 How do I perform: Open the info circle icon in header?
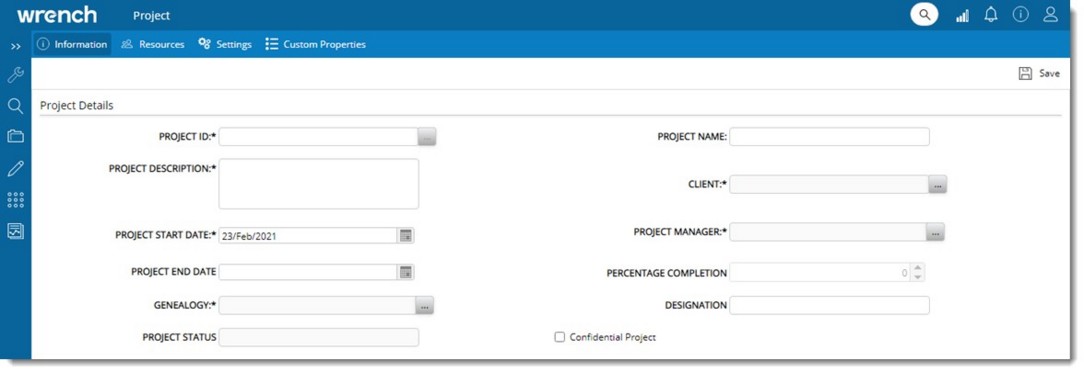(x=1021, y=15)
